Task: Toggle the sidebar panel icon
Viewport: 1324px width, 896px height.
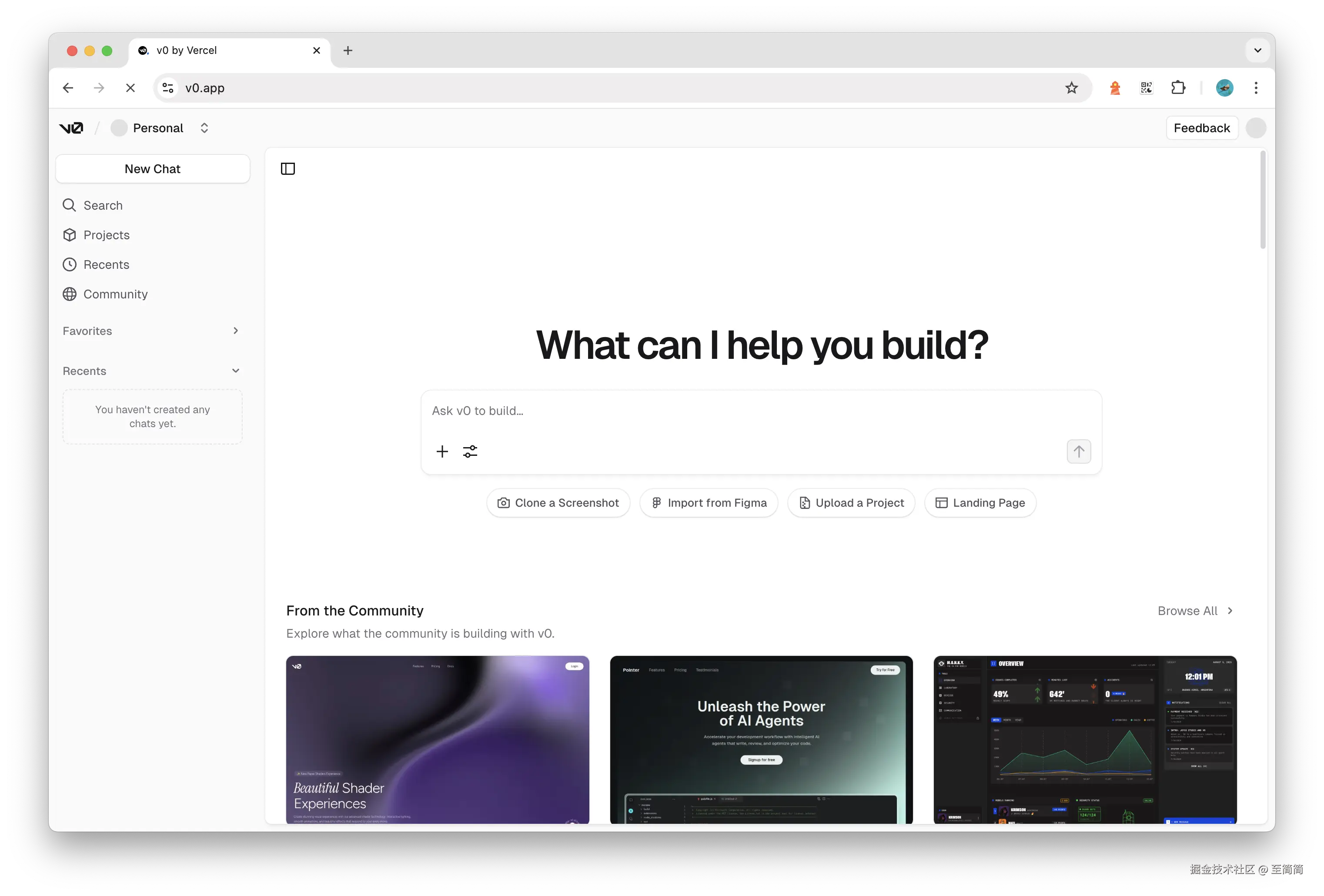Action: pyautogui.click(x=288, y=169)
